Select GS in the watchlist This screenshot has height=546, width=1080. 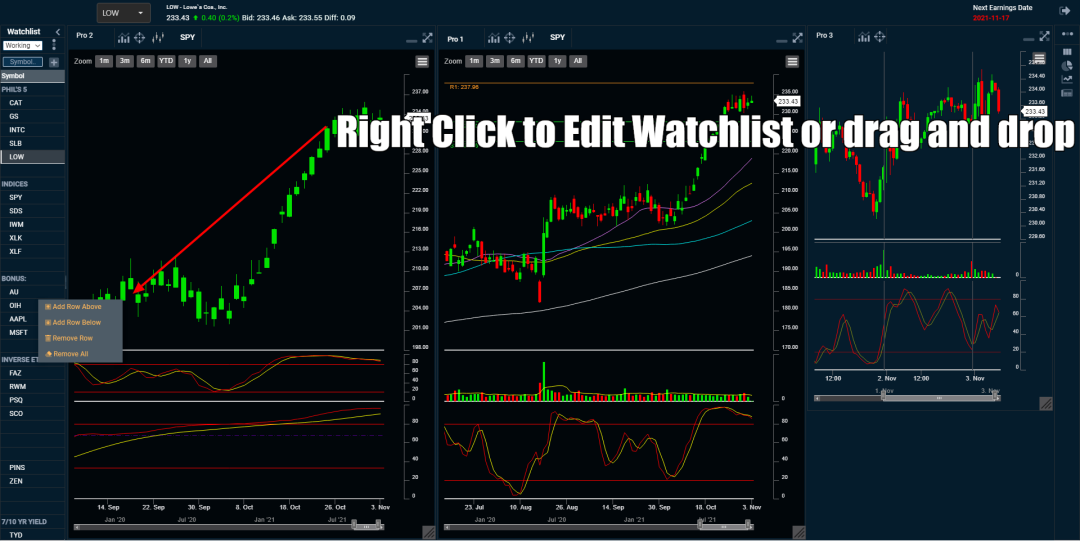pos(32,116)
